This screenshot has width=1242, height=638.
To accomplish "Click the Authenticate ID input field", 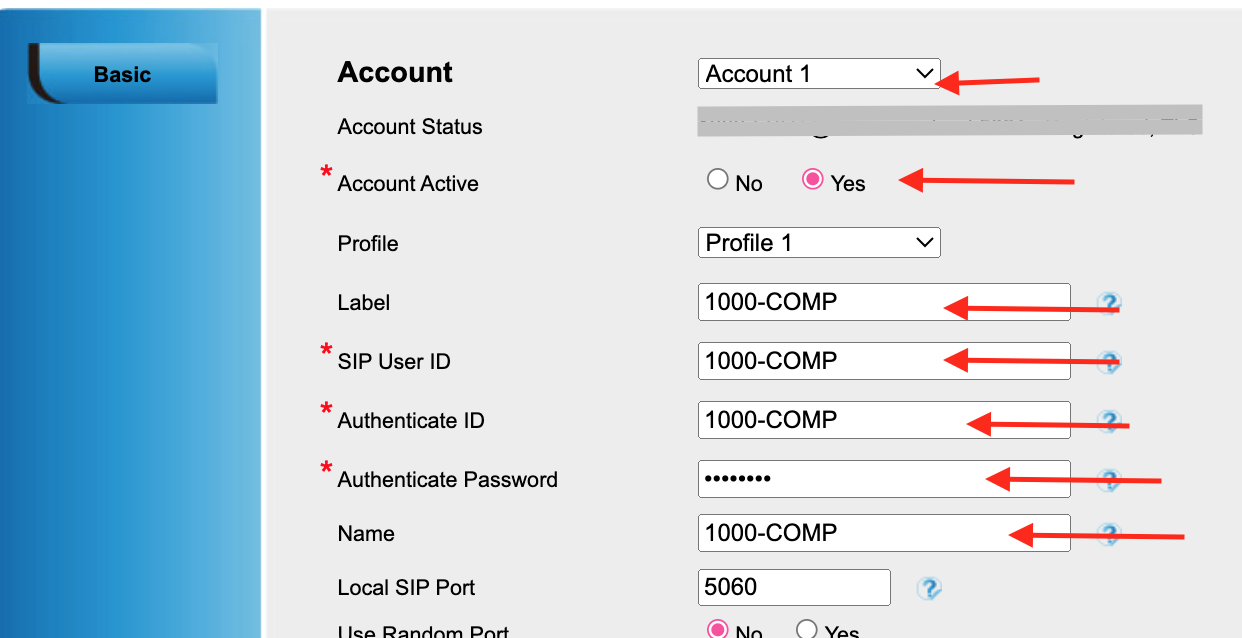I will point(880,419).
